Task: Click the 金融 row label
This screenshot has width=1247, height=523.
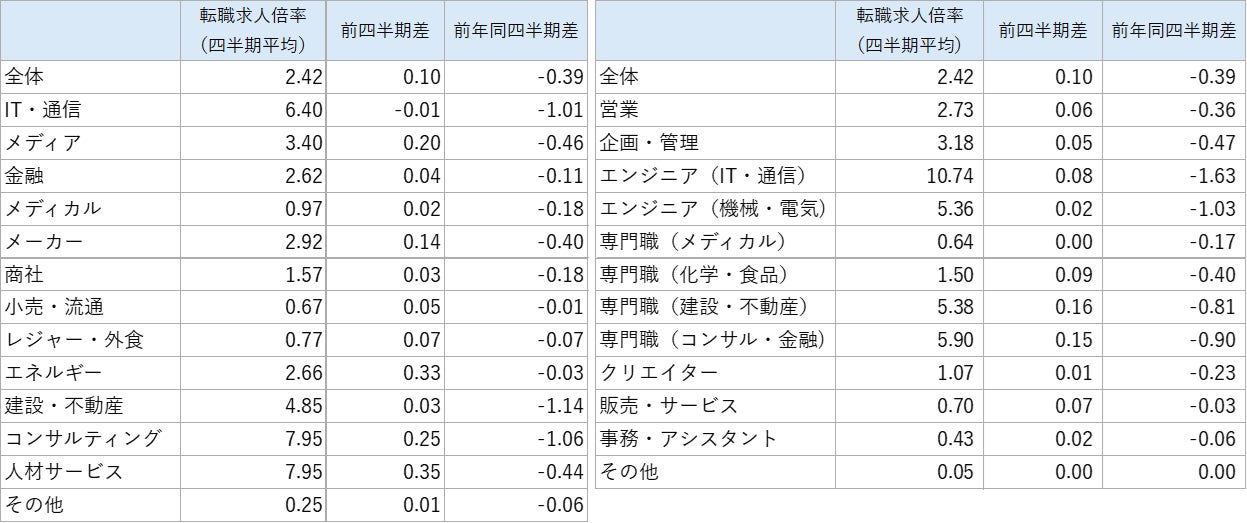Action: pyautogui.click(x=25, y=176)
